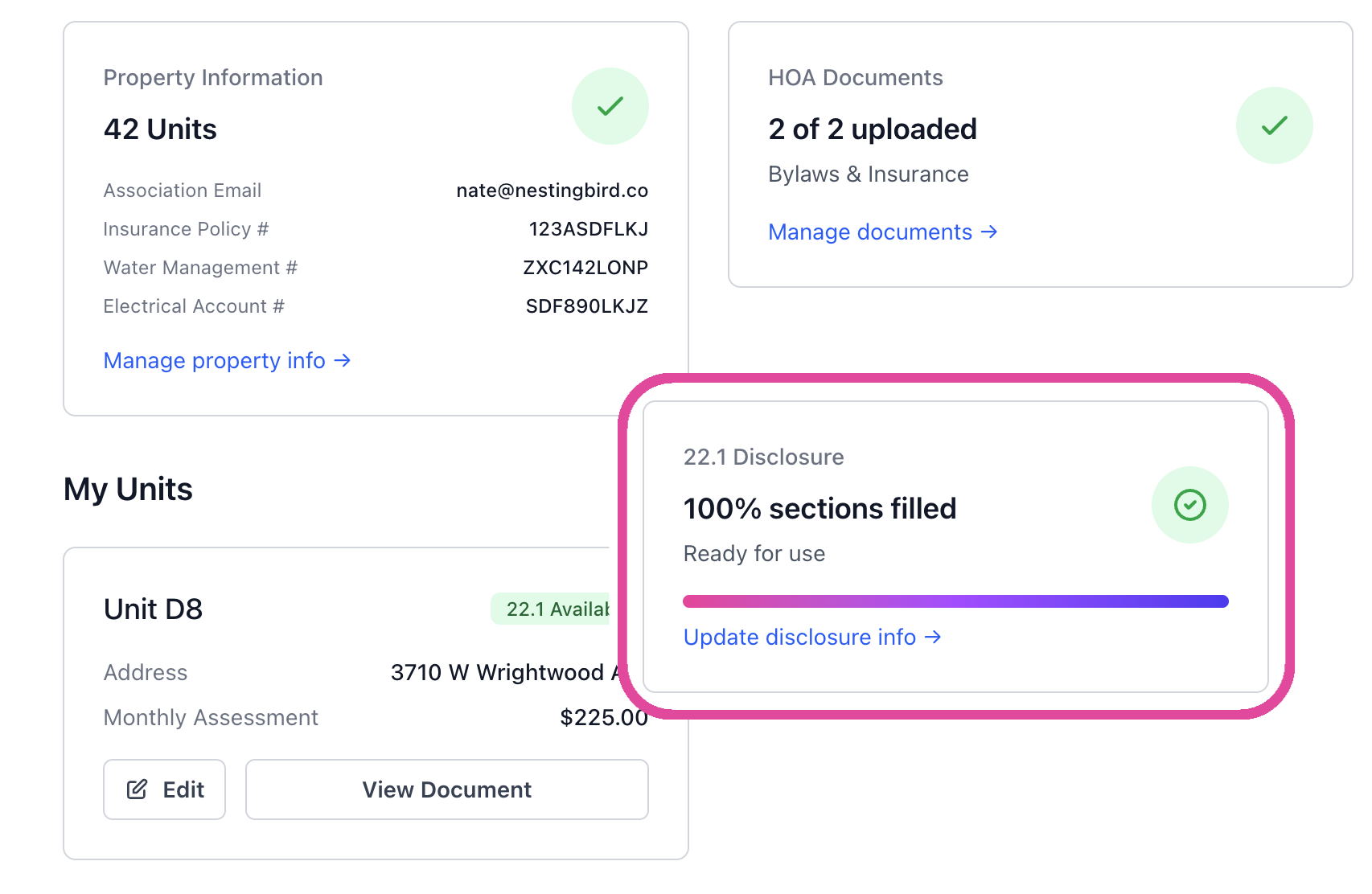This screenshot has width=1372, height=894.
Task: Expand the Unit D8 card details
Action: [x=153, y=609]
